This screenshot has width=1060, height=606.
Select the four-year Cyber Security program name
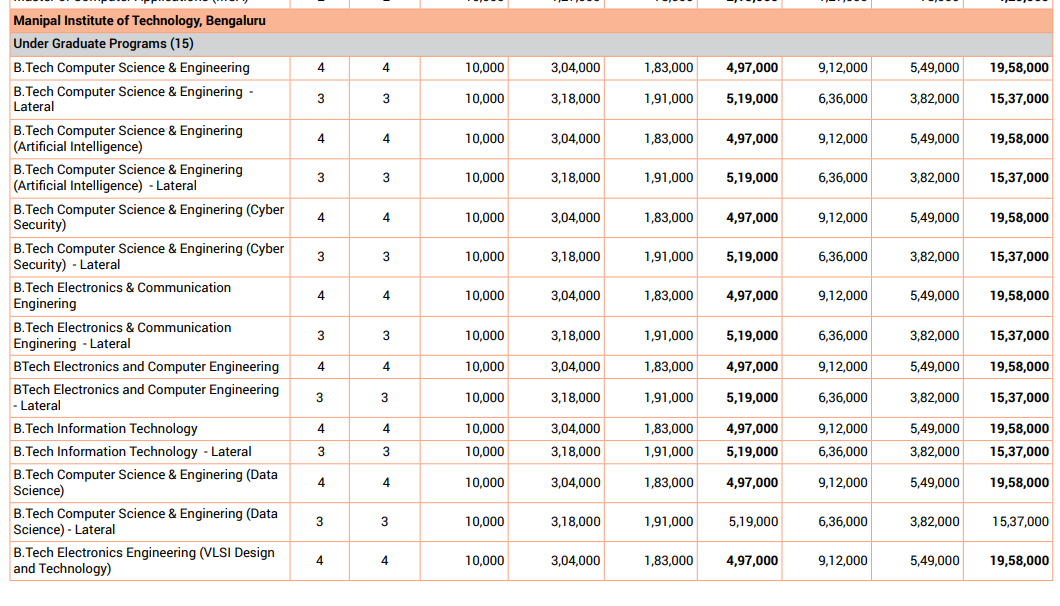point(149,217)
